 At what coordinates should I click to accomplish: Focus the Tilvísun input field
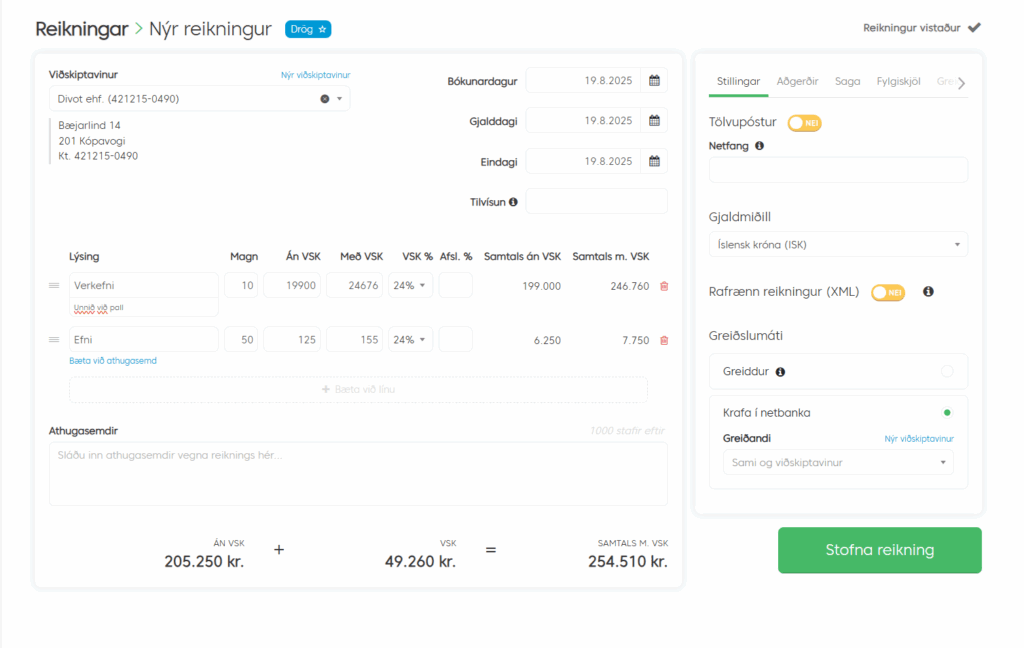596,201
